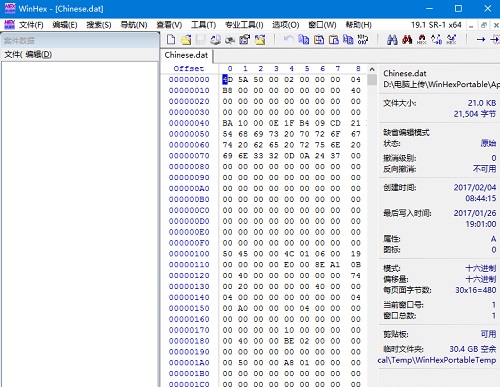Screen dimensions: 500x387
Task: Click the 剪贴板 value 可用
Action: coord(488,334)
